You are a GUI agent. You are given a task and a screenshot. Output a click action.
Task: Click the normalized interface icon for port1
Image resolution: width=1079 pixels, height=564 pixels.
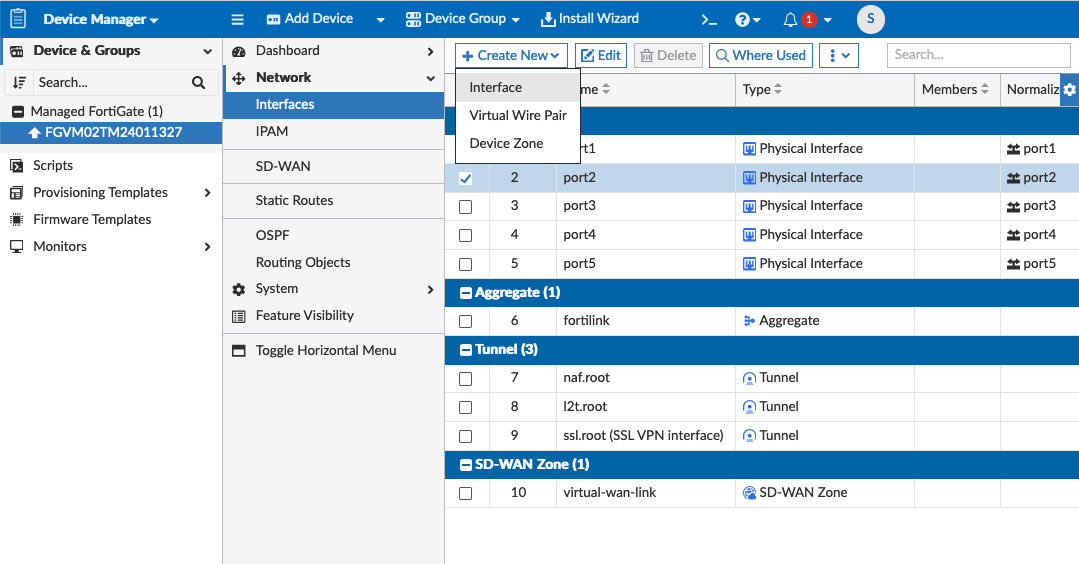pyautogui.click(x=1013, y=149)
